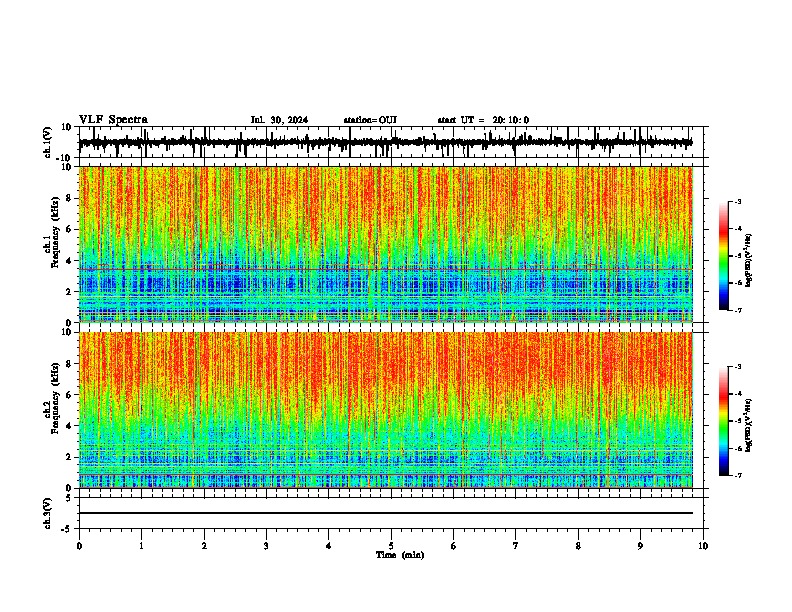Click the ch.2 colorbar log(PSD) label
The image size is (792, 612).
click(x=749, y=425)
